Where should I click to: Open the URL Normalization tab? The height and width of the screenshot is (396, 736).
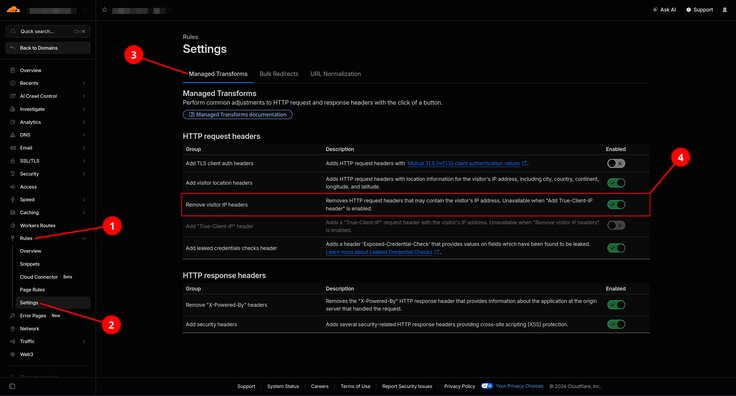(x=336, y=74)
